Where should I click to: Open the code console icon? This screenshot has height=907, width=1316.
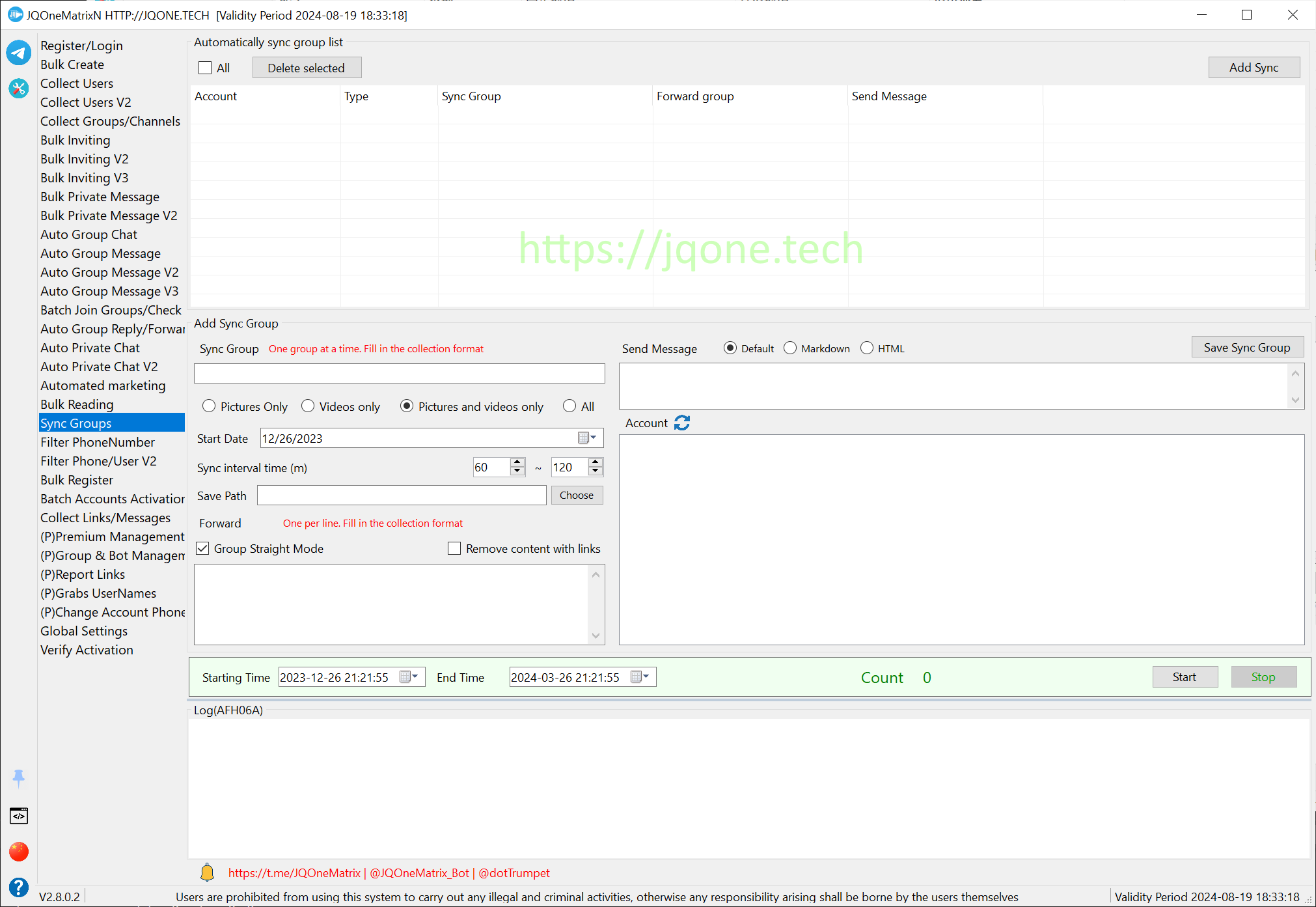pyautogui.click(x=19, y=815)
